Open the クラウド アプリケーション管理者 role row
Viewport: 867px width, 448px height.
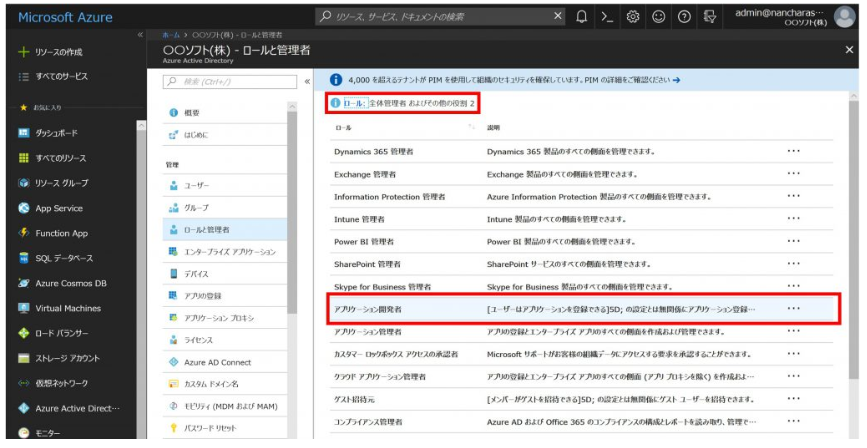(x=582, y=377)
